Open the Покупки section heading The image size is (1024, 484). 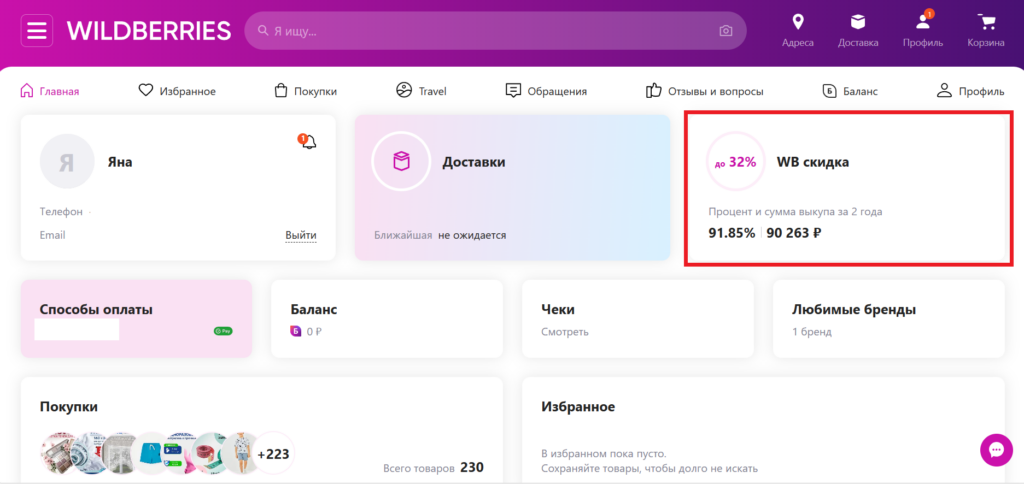pyautogui.click(x=69, y=407)
